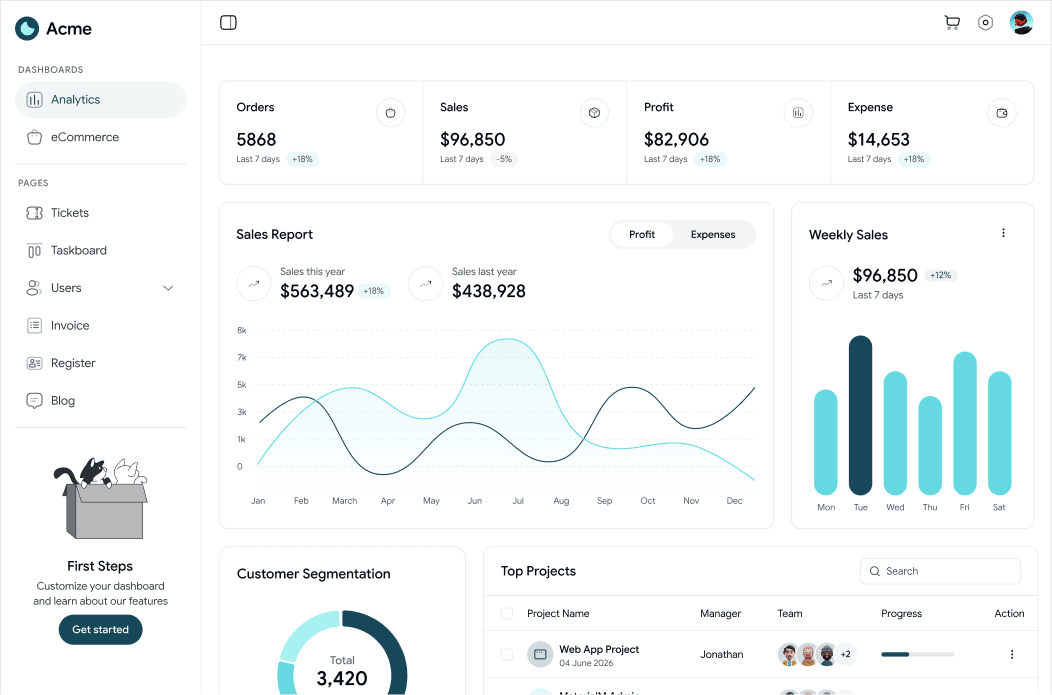The height and width of the screenshot is (695, 1052).
Task: Click the Search field in Top Projects
Action: [940, 572]
